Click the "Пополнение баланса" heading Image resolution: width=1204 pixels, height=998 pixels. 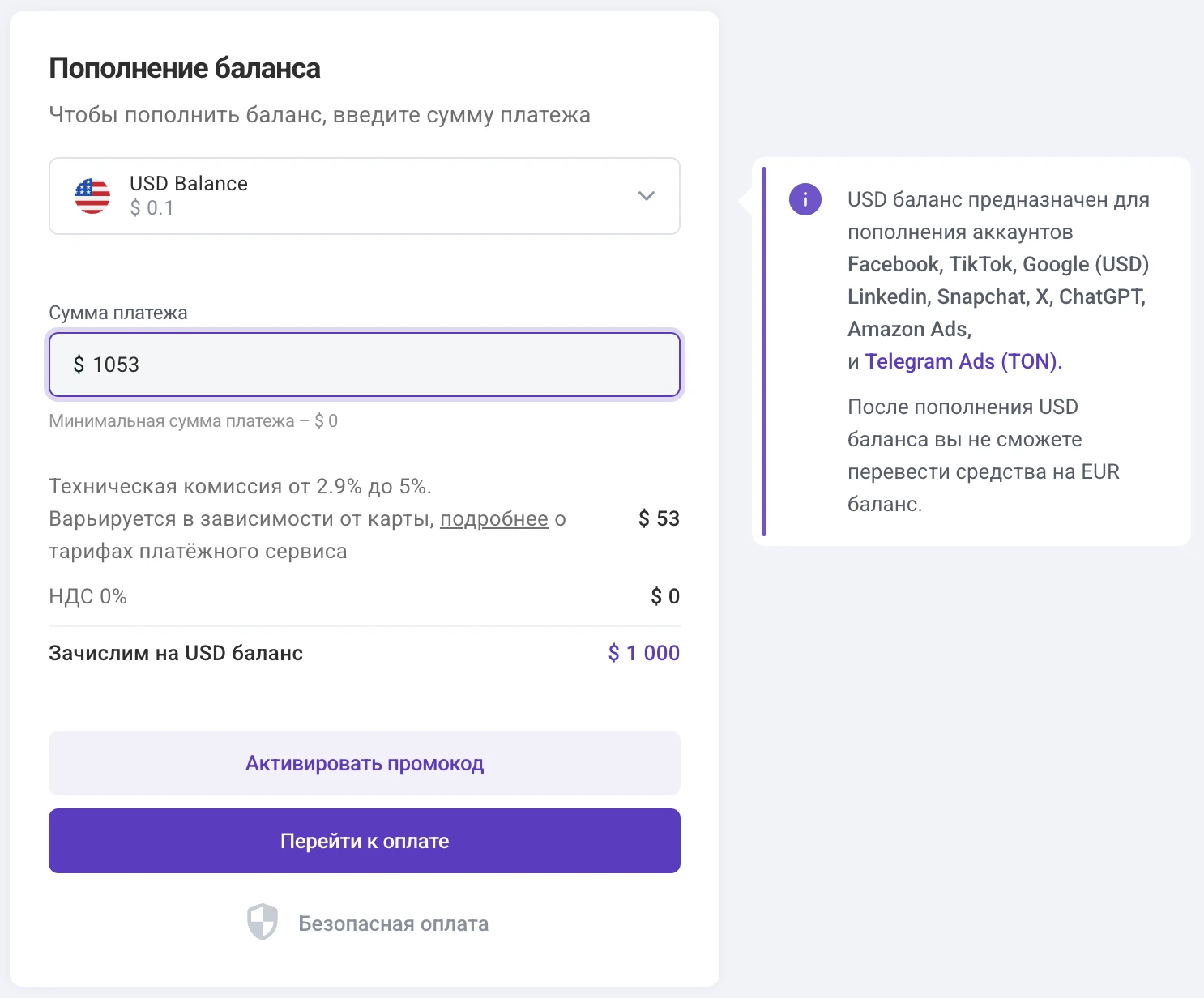(185, 68)
